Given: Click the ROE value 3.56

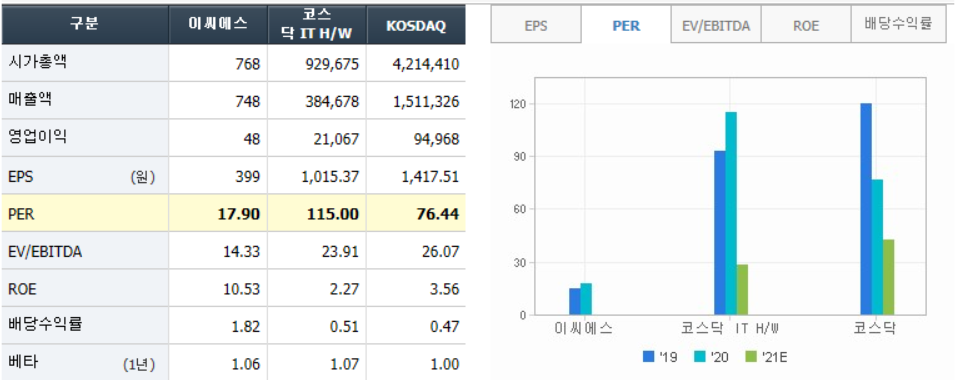Looking at the screenshot, I should point(446,289).
